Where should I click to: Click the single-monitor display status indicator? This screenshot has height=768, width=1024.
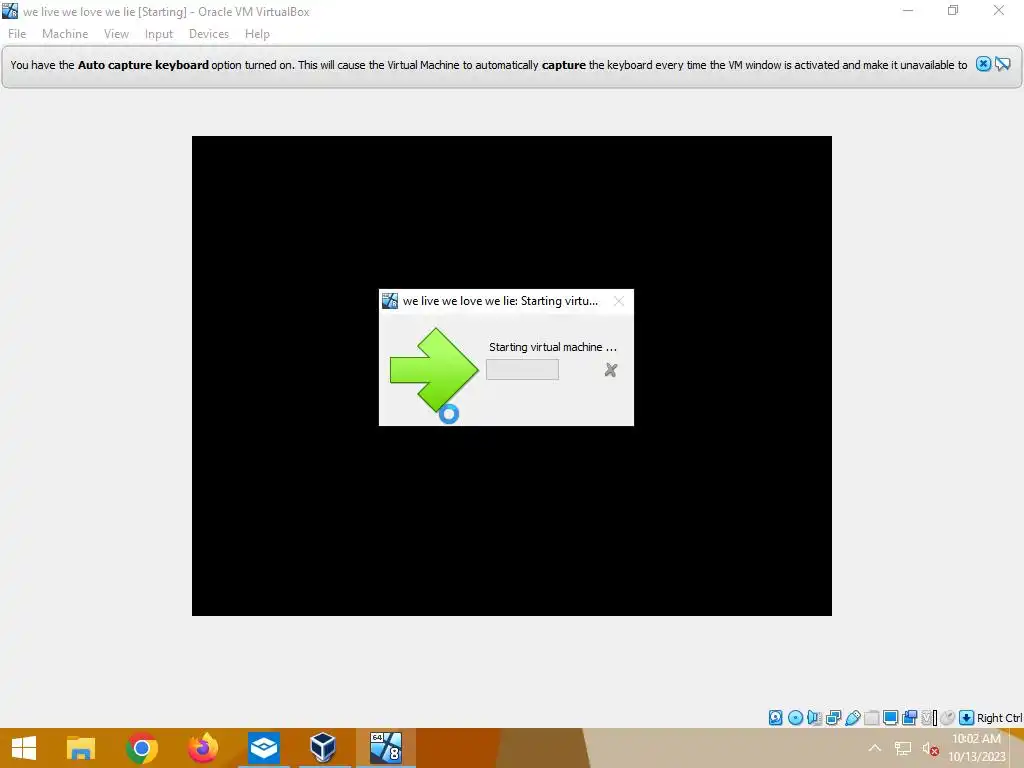[x=890, y=718]
